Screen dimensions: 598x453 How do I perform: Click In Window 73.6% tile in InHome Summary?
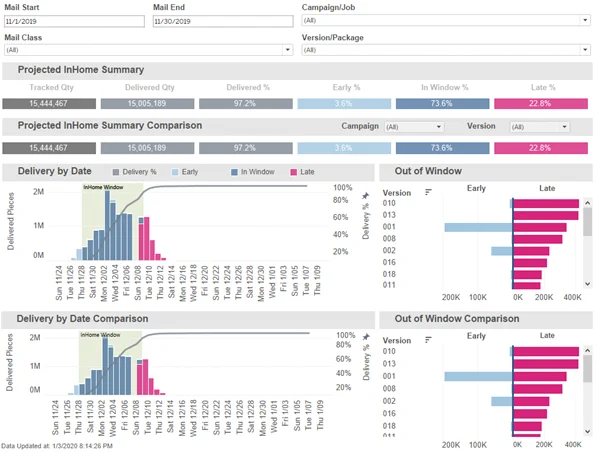tap(442, 104)
